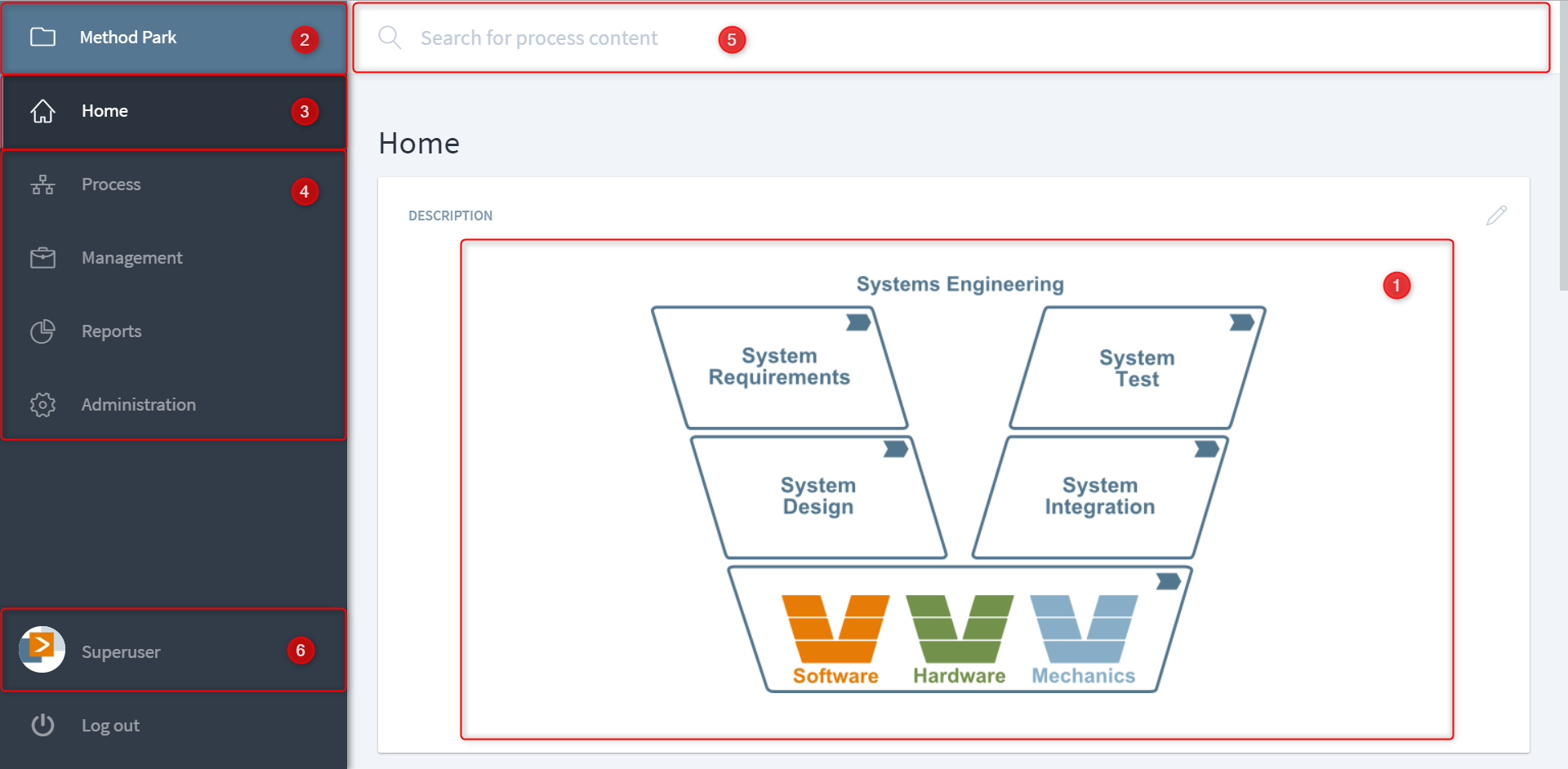Click the search magnifier icon
Viewport: 1568px width, 769px height.
click(x=390, y=38)
